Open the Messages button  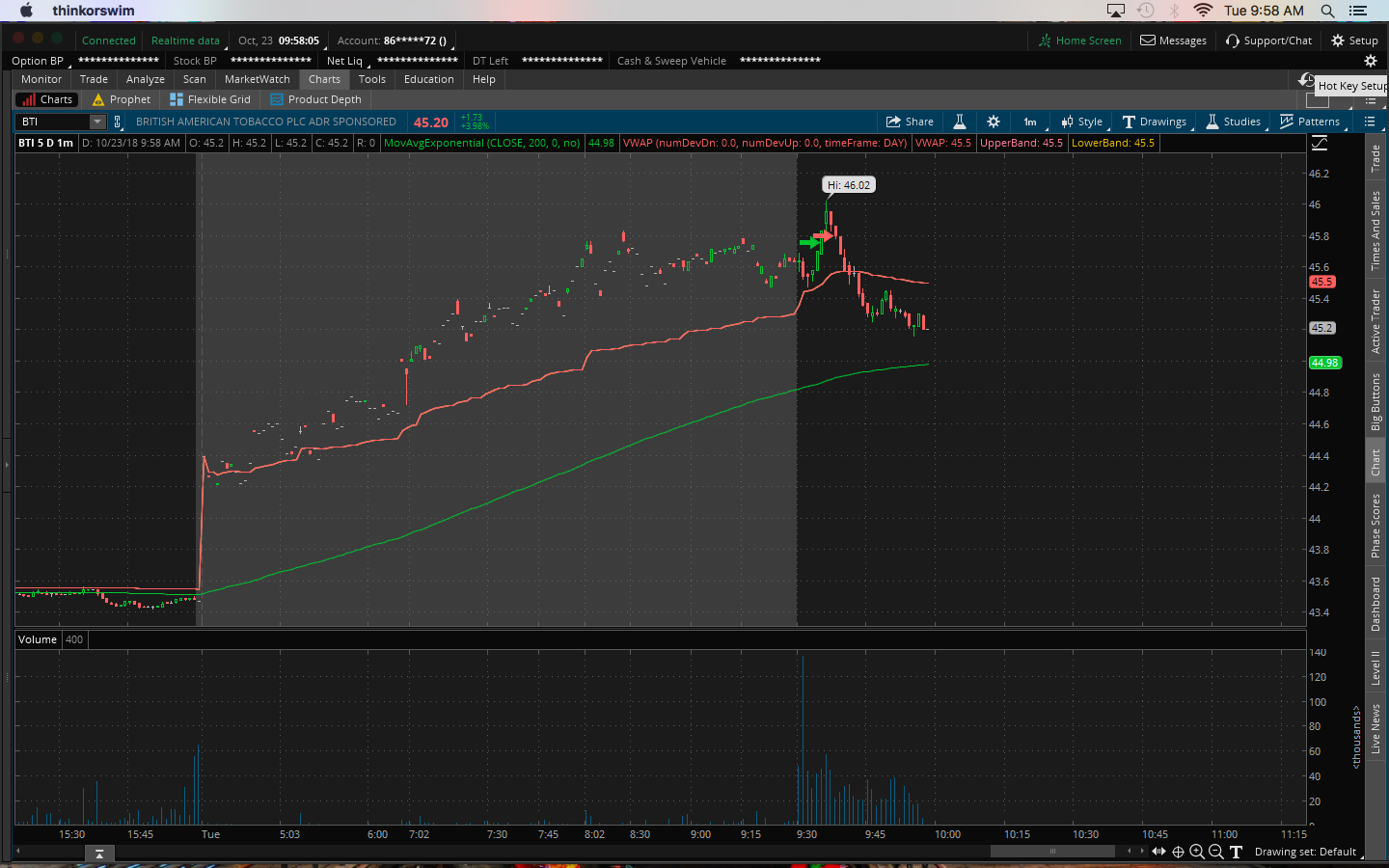pyautogui.click(x=1174, y=41)
